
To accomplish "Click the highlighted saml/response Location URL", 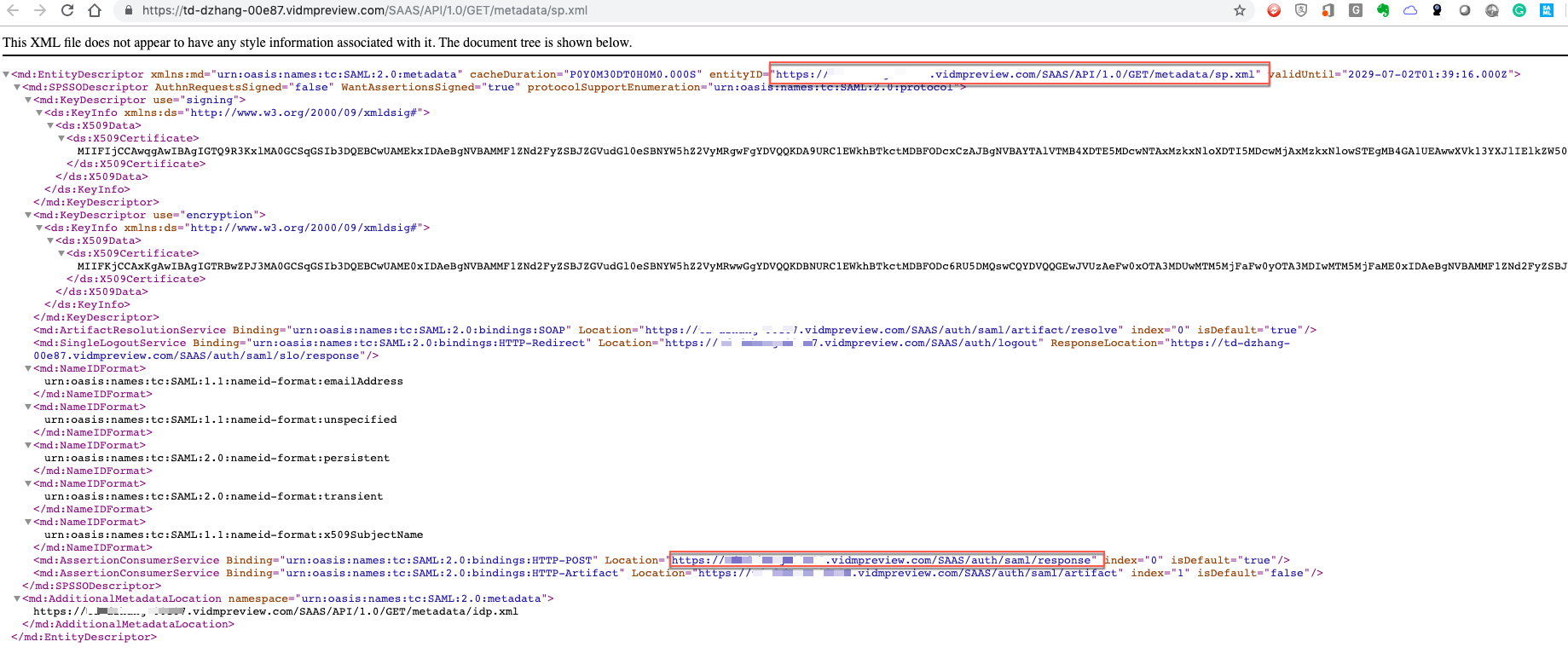I will pyautogui.click(x=887, y=560).
